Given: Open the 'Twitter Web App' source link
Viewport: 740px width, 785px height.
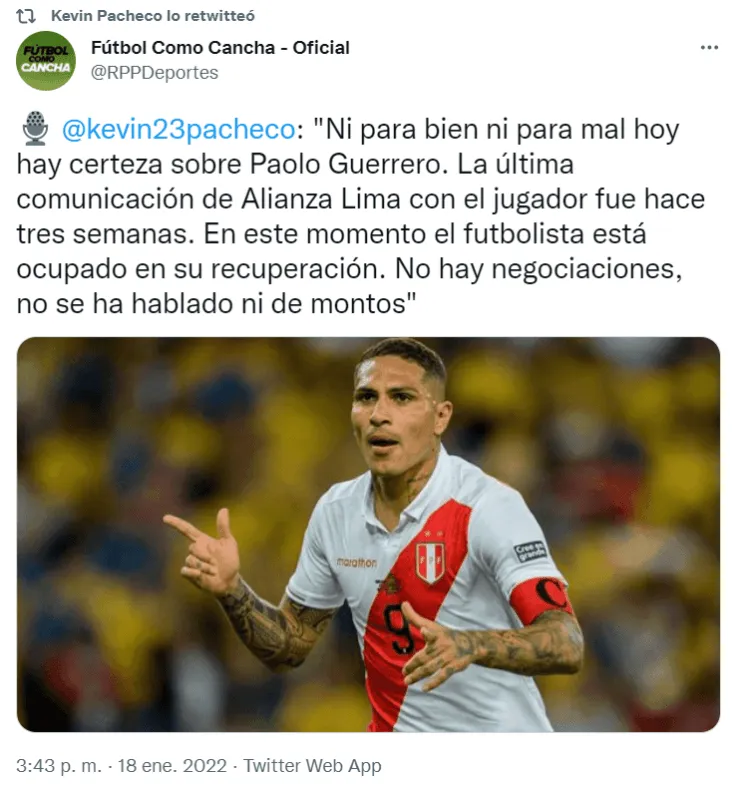Looking at the screenshot, I should pos(312,765).
